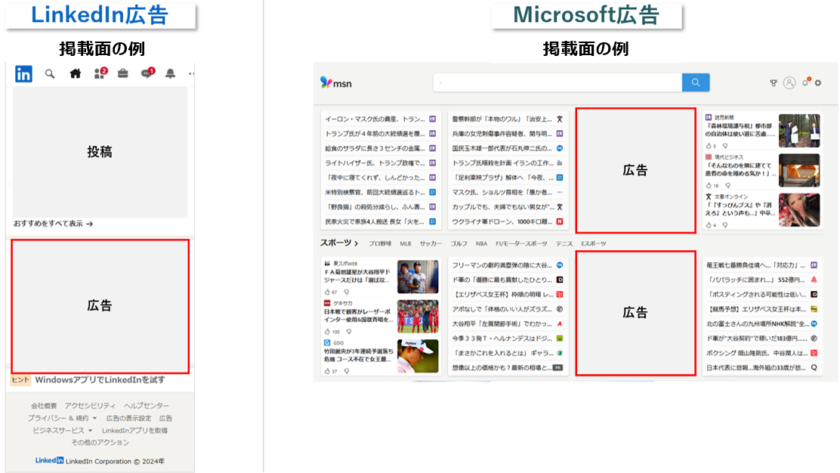This screenshot has width=840, height=473.
Task: Open MSN rewards trophy icon
Action: [773, 83]
